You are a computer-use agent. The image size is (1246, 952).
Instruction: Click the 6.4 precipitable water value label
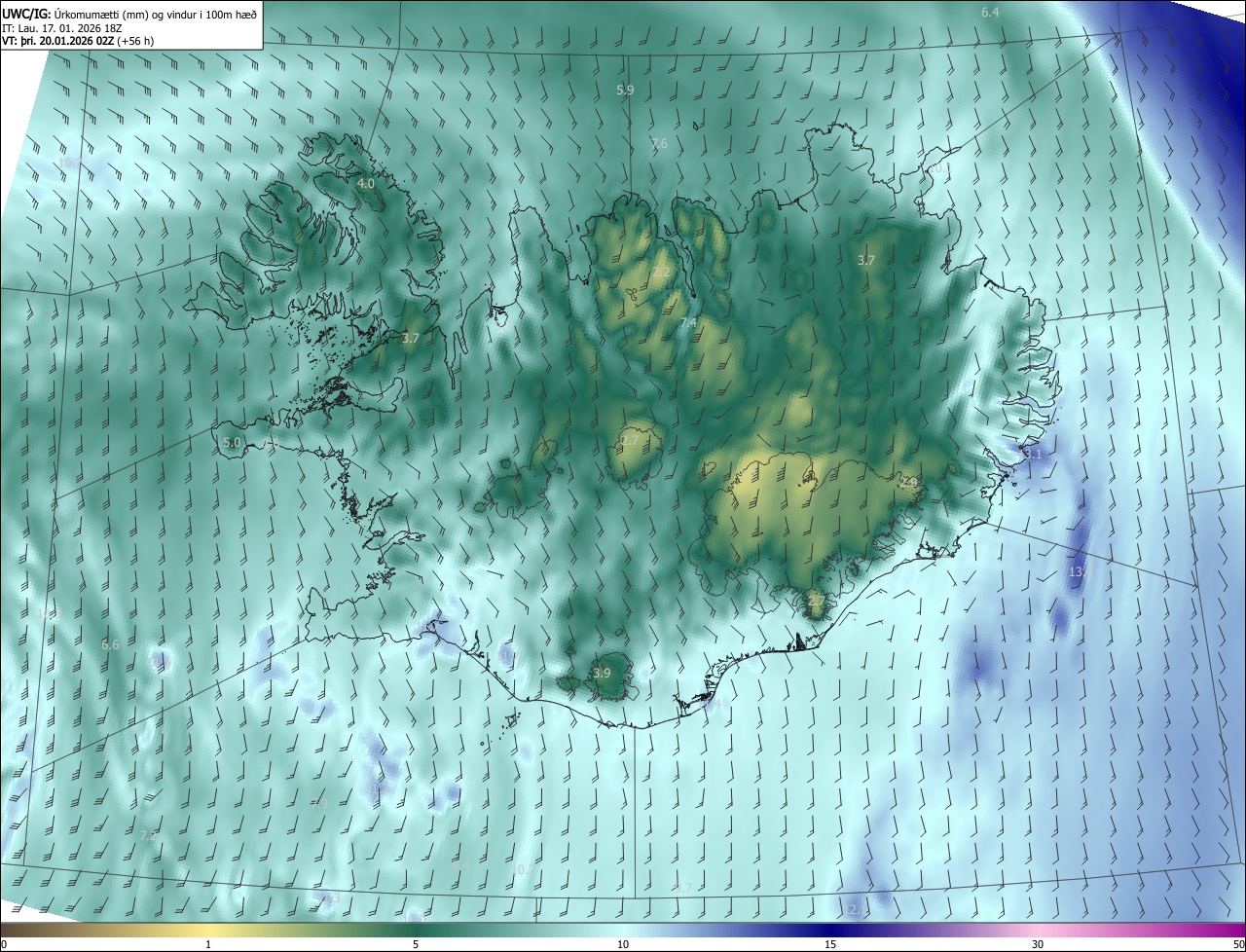click(x=990, y=13)
